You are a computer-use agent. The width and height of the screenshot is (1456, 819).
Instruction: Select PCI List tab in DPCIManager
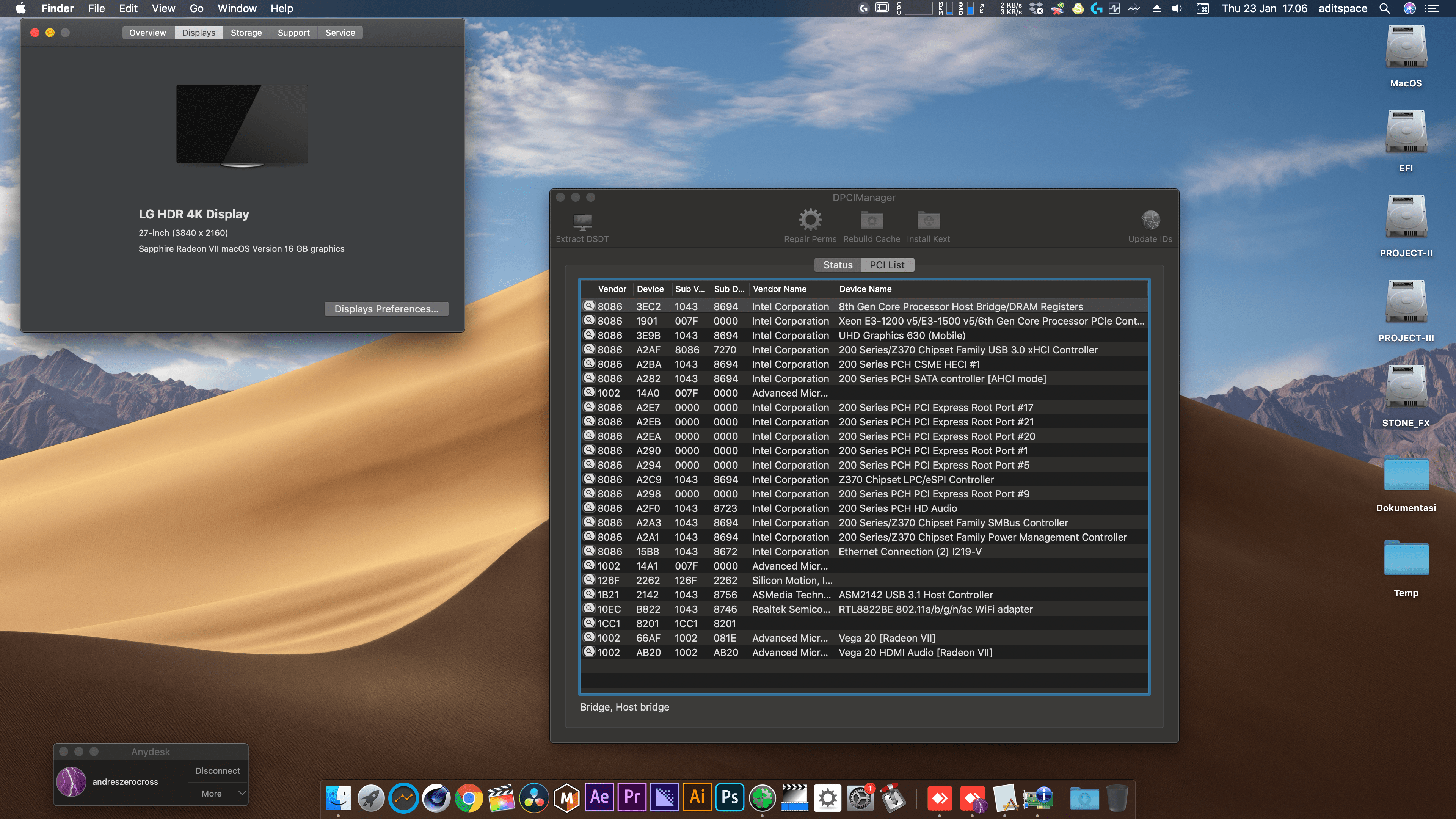[887, 265]
